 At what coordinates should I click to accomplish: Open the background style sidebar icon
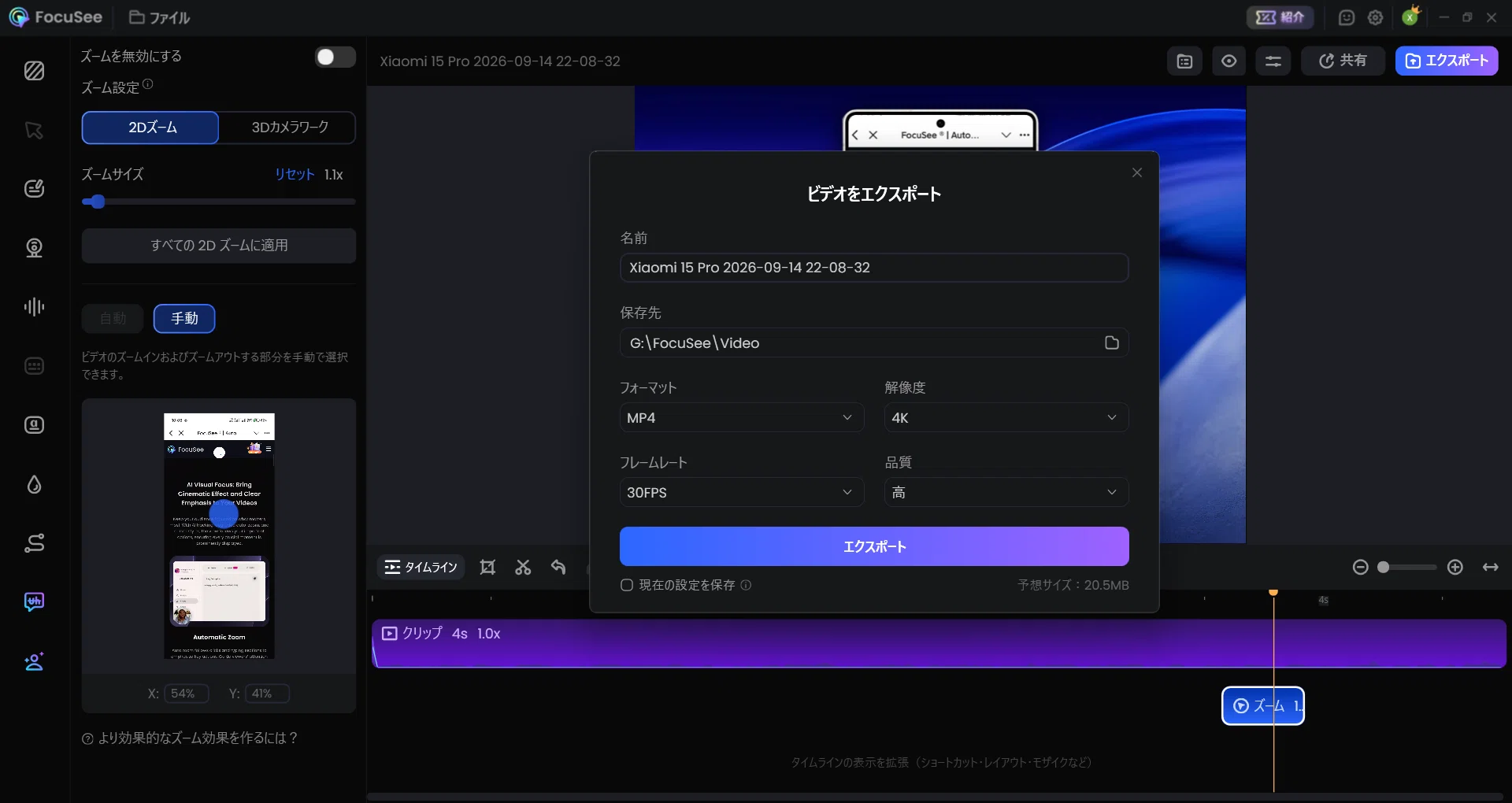coord(34,71)
